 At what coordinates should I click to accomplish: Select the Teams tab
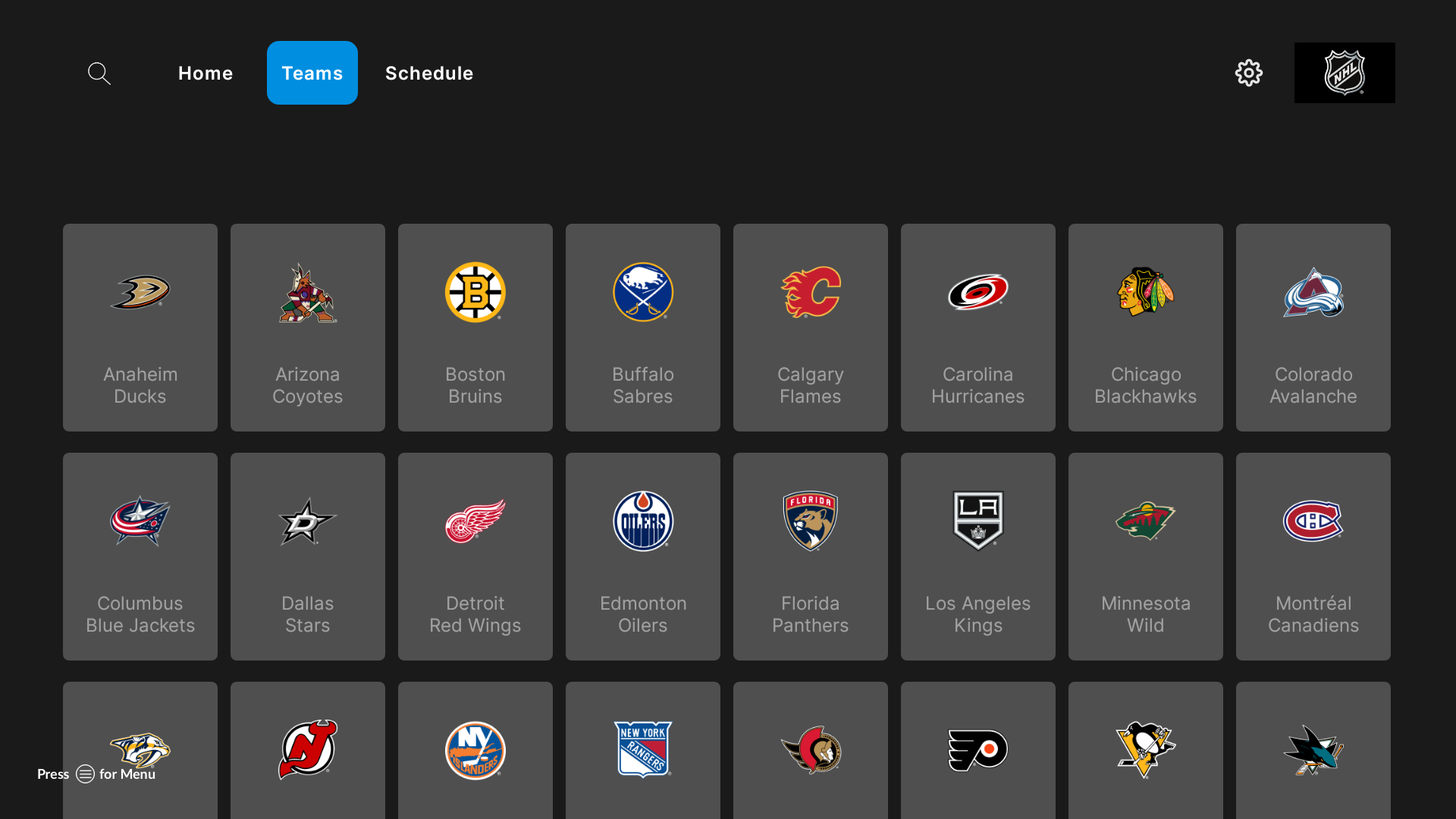coord(312,73)
